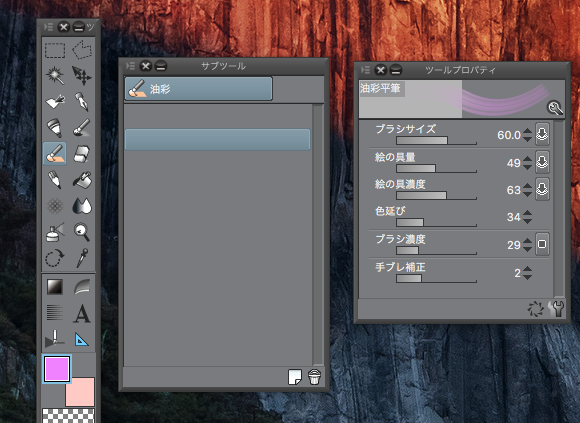Select the text tool letter A
The height and width of the screenshot is (423, 580).
click(x=82, y=314)
